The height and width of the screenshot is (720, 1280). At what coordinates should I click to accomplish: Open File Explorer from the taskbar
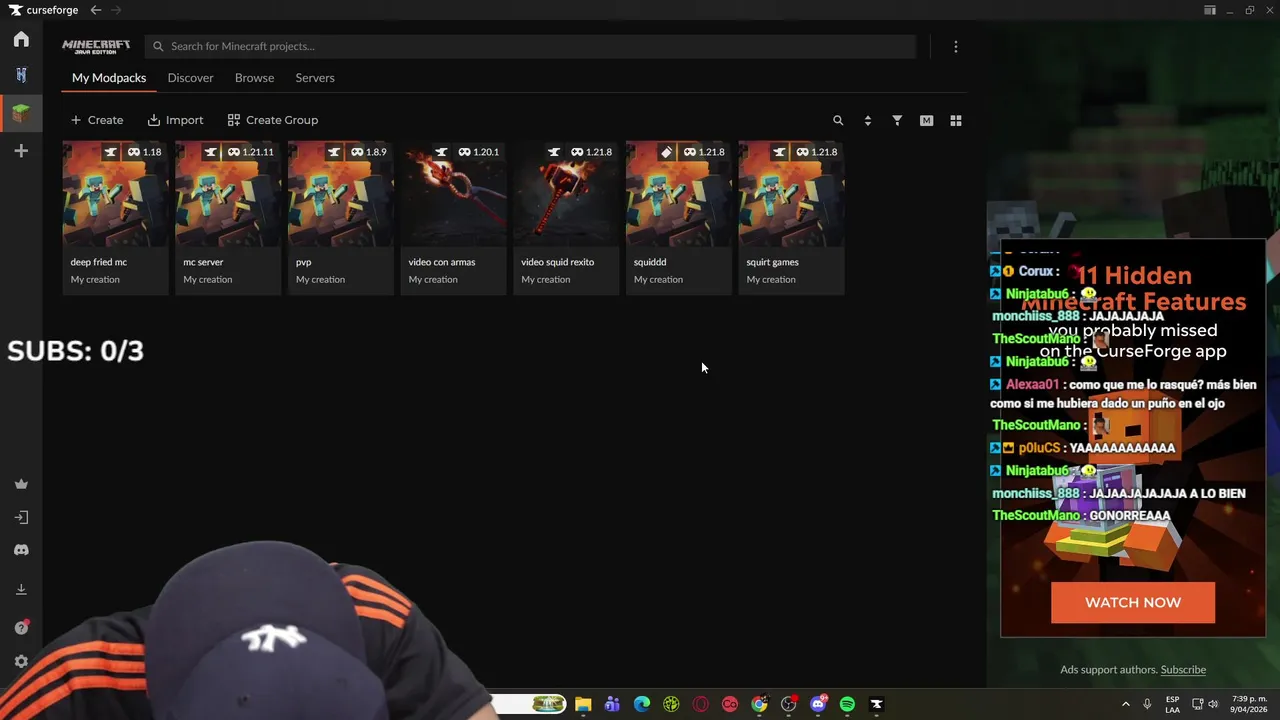coord(583,704)
